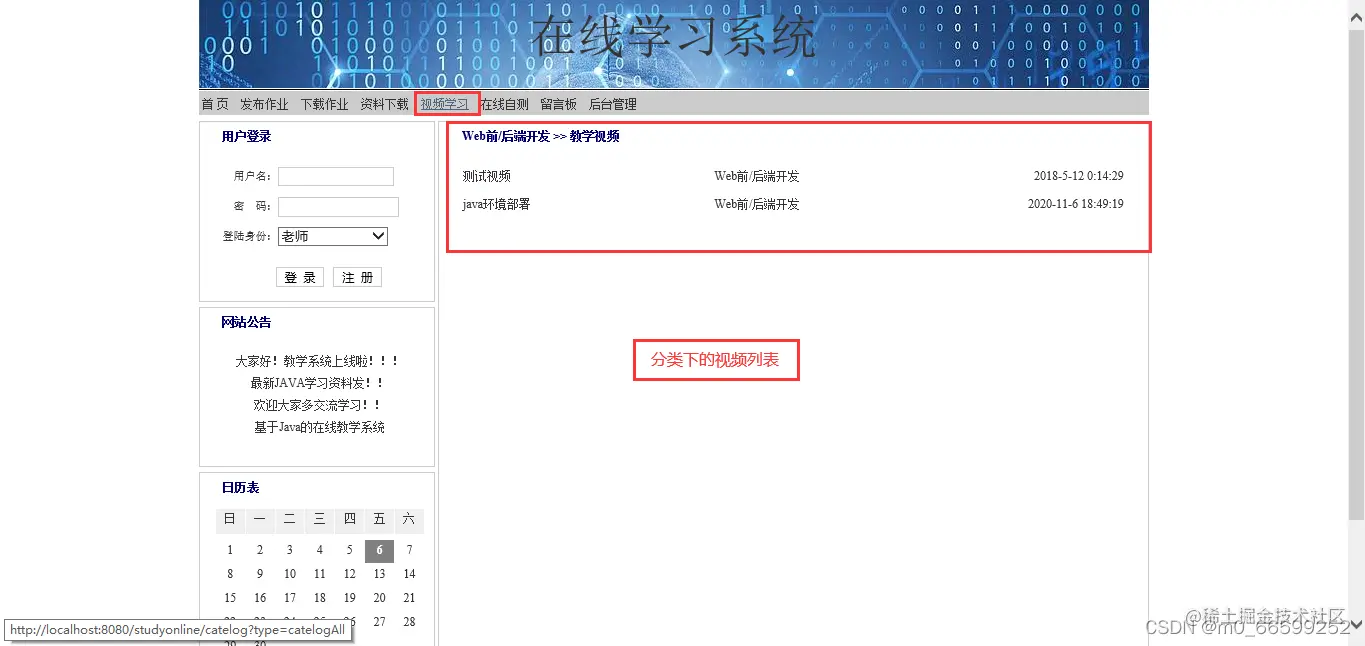The image size is (1365, 646).
Task: Open the 首页 navigation menu item
Action: click(x=214, y=103)
